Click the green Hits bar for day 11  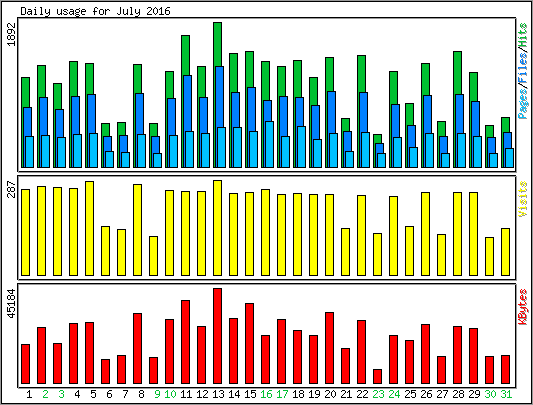click(185, 55)
